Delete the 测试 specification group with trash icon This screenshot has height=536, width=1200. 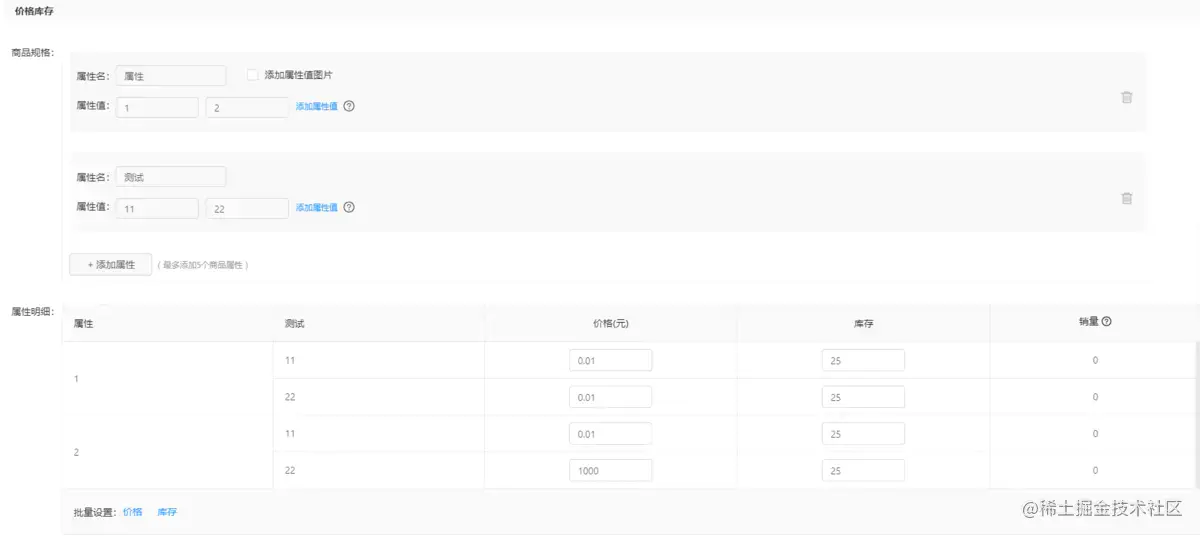tap(1127, 198)
